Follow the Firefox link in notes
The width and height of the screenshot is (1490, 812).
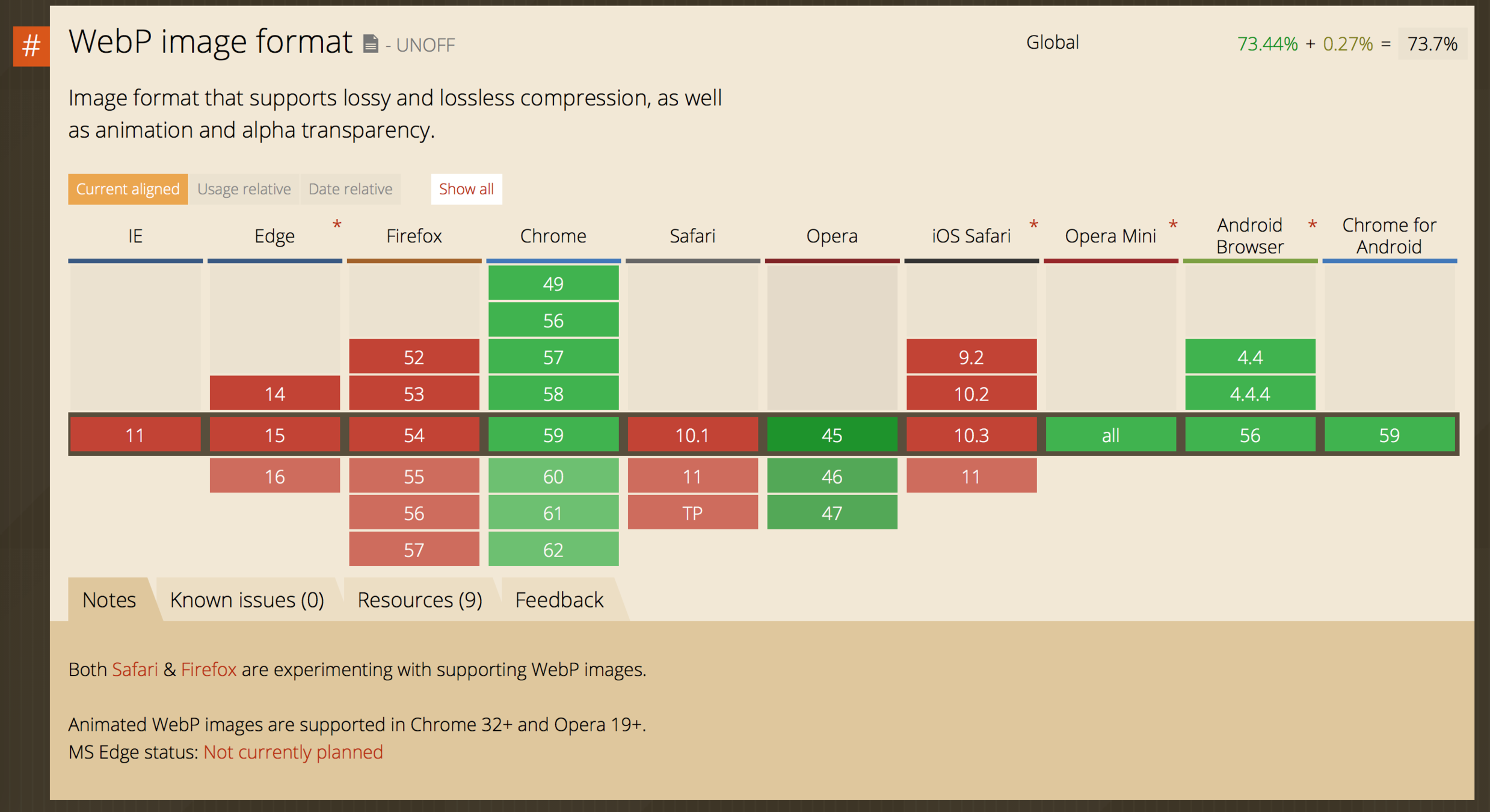click(x=208, y=669)
